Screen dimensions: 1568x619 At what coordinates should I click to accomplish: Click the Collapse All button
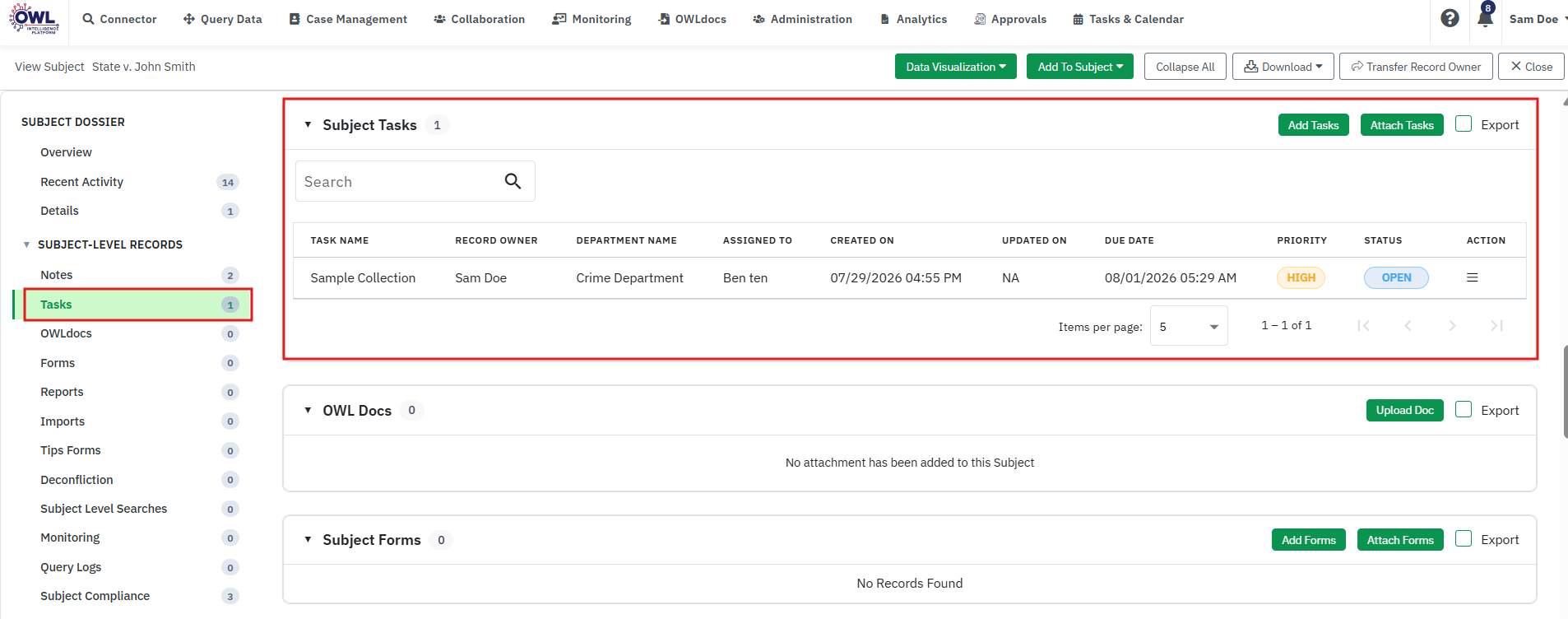(1185, 67)
